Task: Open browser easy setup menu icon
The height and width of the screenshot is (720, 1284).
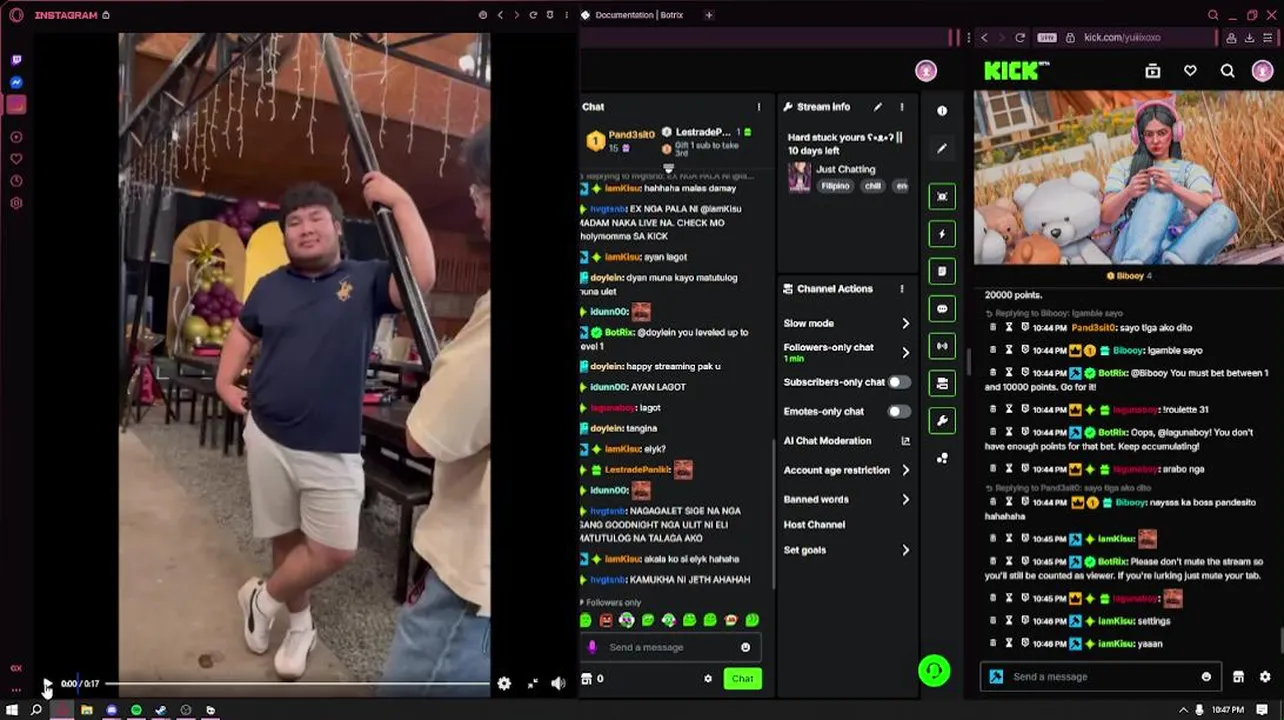Action: coord(1268,37)
